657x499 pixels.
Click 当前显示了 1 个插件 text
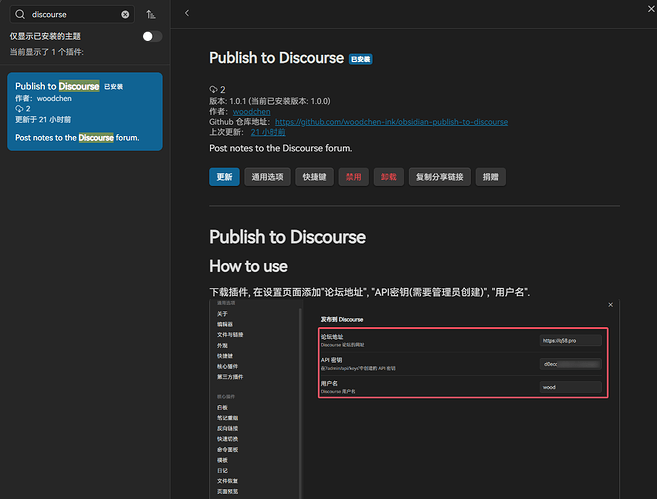point(47,52)
